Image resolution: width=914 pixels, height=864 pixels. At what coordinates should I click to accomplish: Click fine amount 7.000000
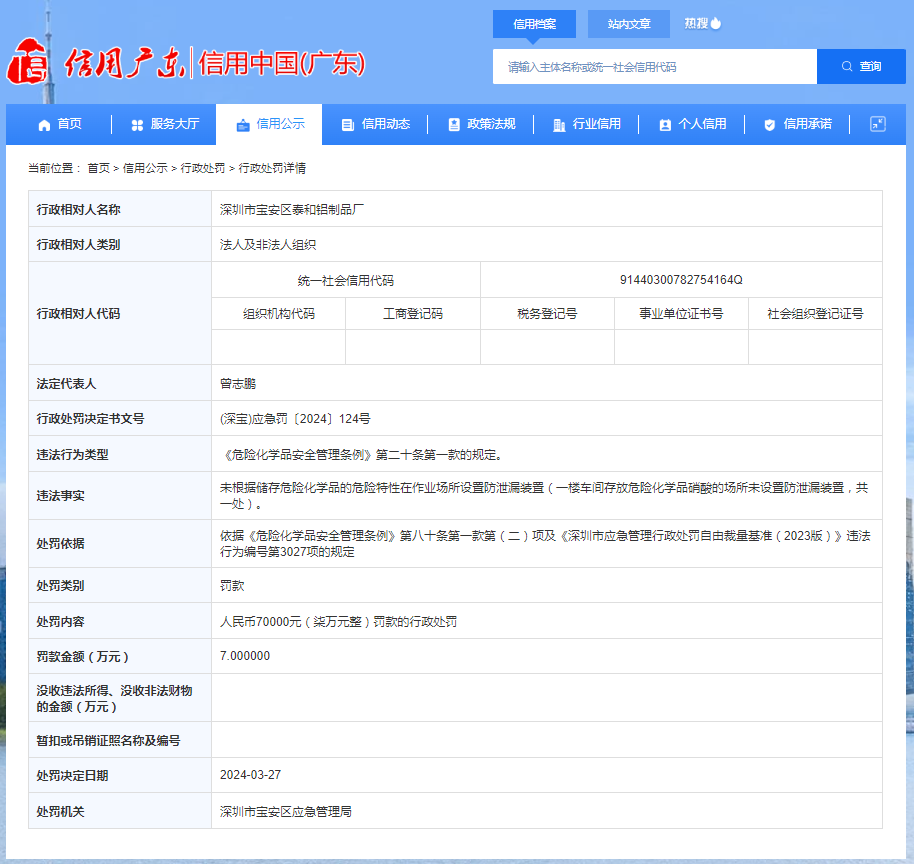(245, 656)
